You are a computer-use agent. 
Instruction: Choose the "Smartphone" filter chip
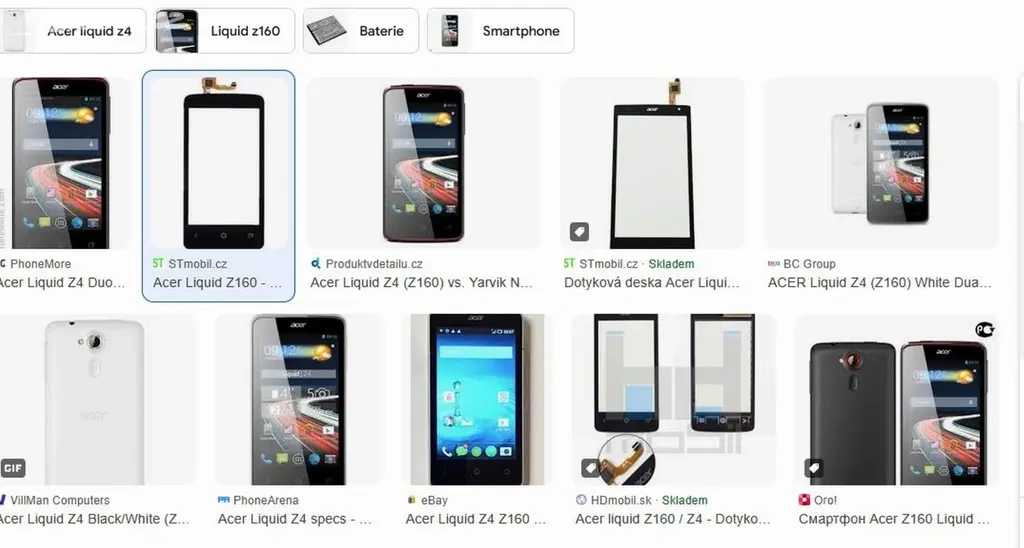pos(500,31)
